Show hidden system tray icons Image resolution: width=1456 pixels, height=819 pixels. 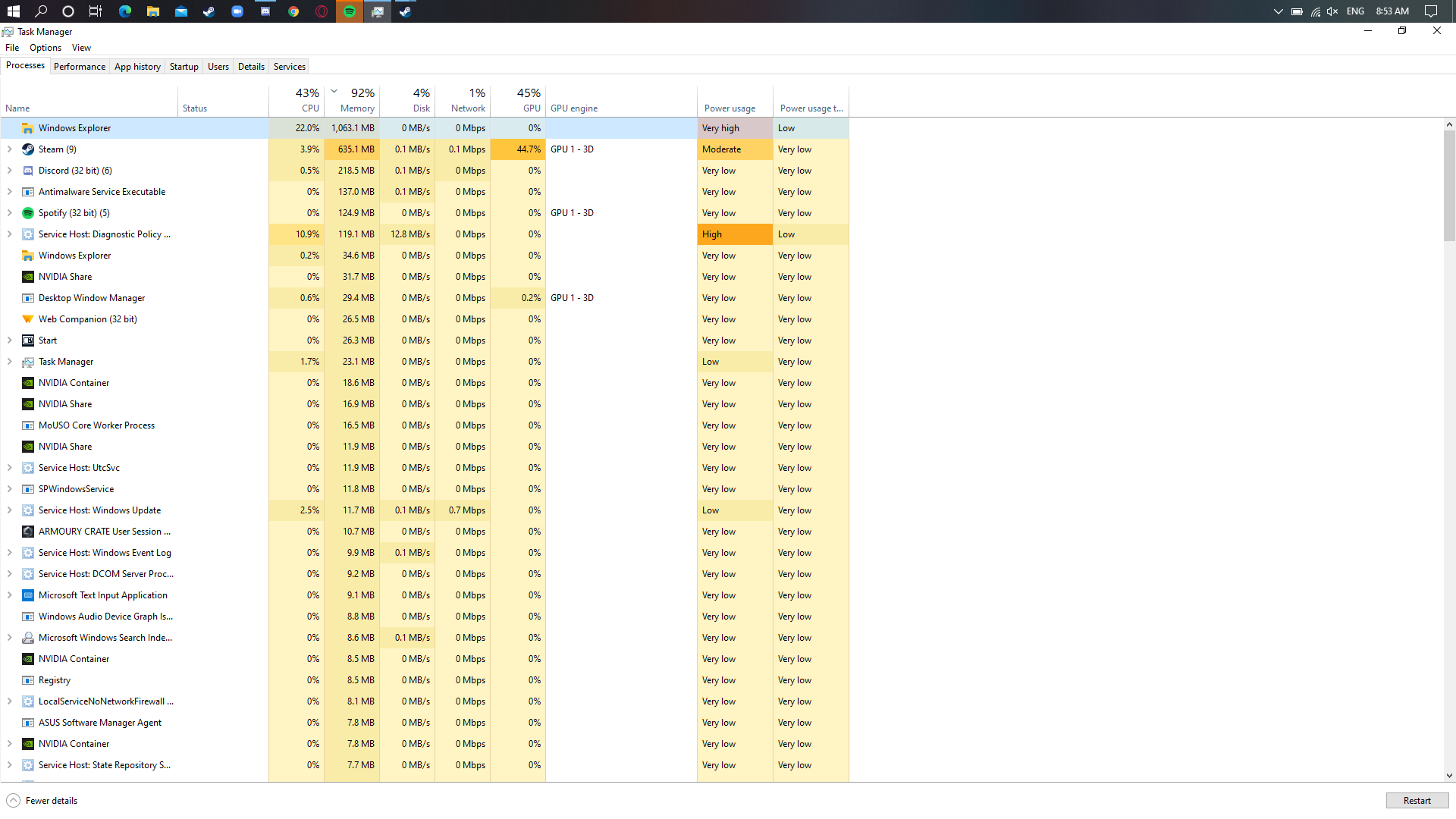coord(1278,11)
